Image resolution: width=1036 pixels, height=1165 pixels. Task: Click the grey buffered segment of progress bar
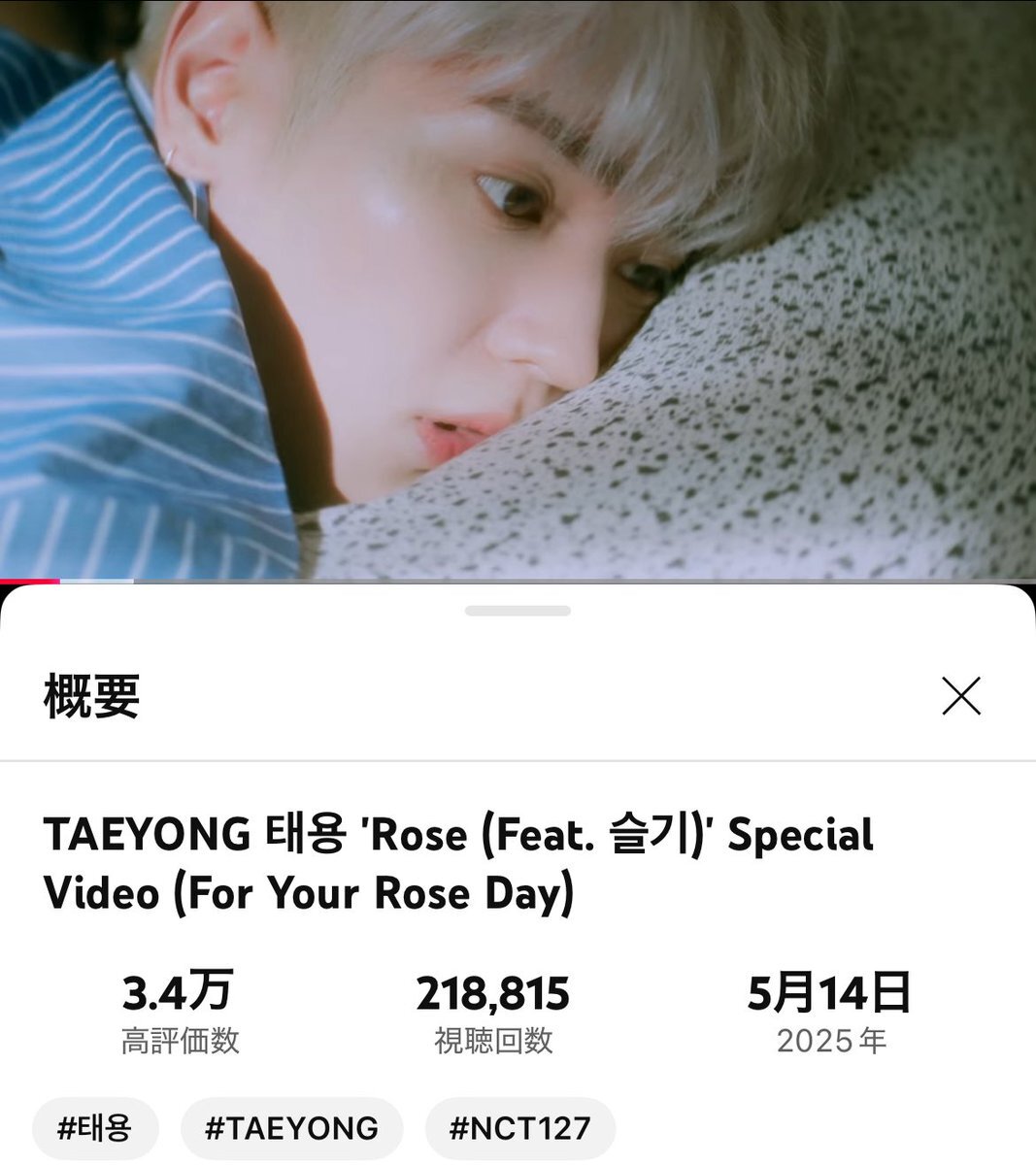(96, 581)
